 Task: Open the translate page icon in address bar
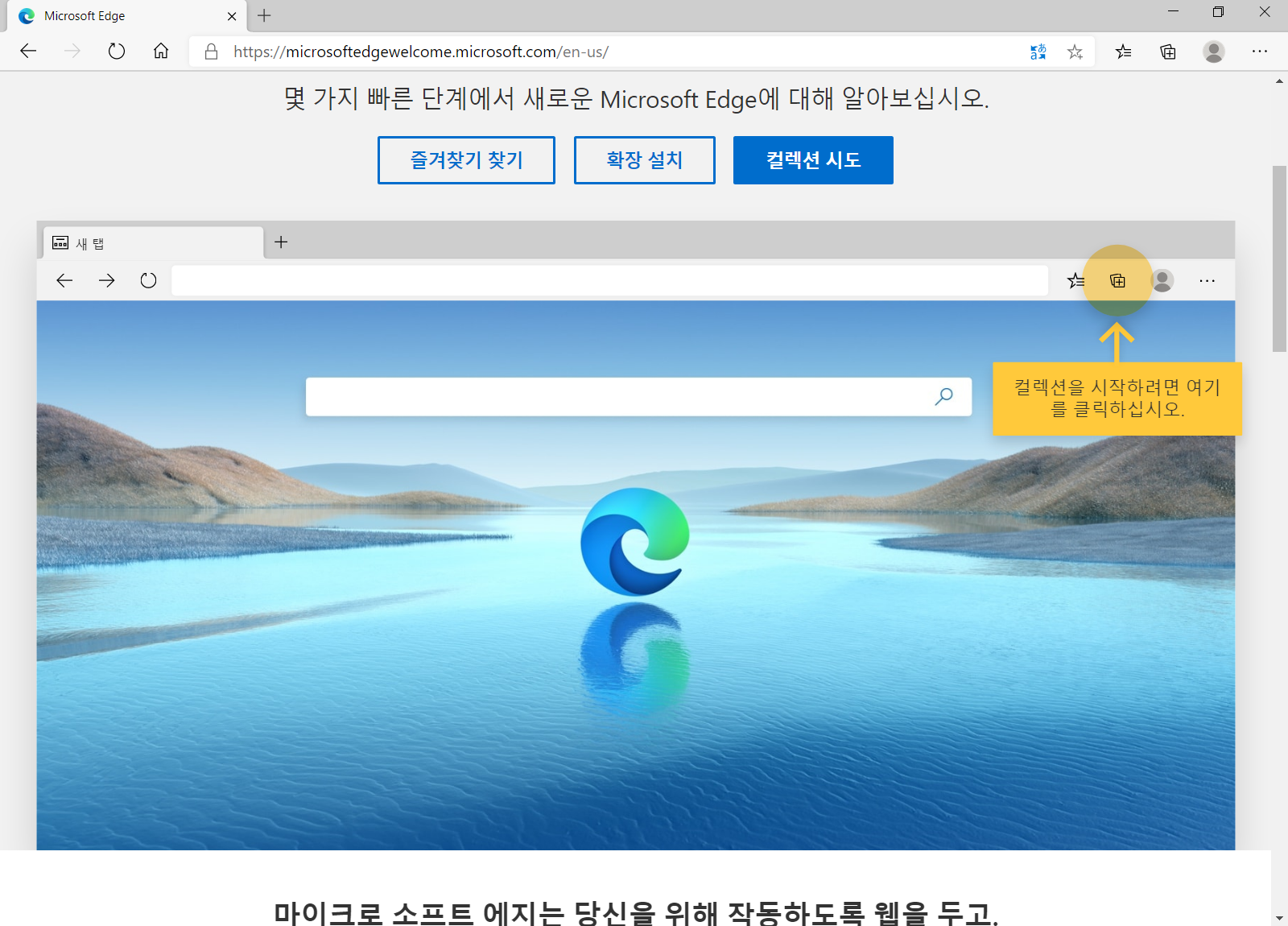click(1038, 52)
